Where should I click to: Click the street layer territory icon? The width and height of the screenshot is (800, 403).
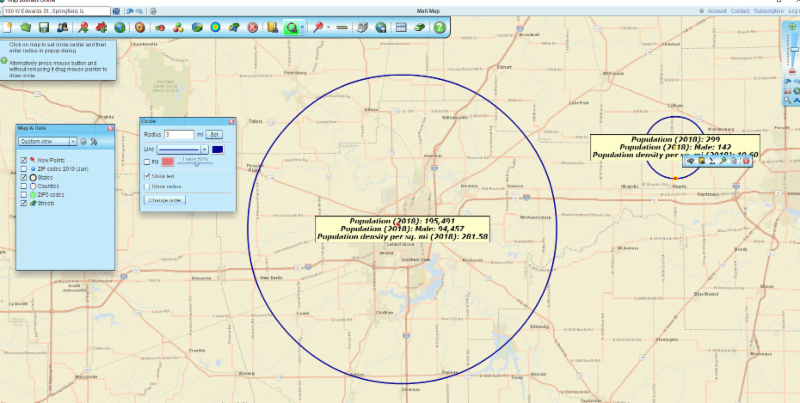pyautogui.click(x=234, y=28)
